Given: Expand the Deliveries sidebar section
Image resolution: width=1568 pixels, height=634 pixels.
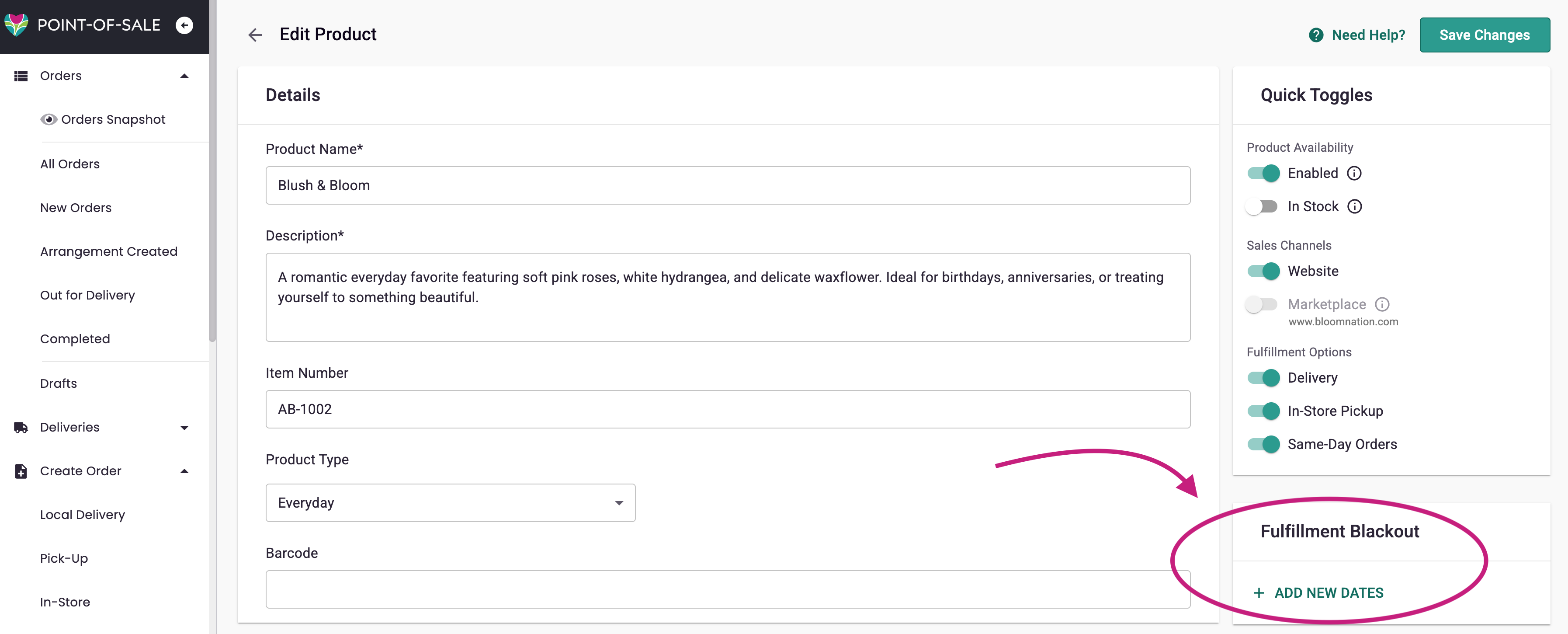Looking at the screenshot, I should pyautogui.click(x=184, y=428).
